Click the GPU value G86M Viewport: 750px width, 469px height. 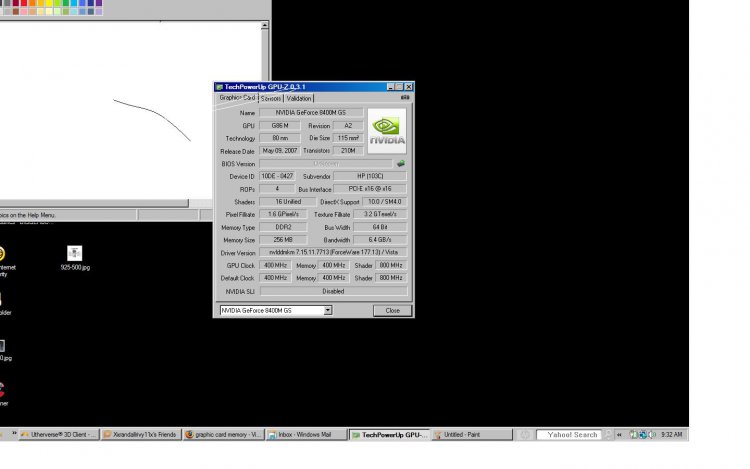point(280,126)
